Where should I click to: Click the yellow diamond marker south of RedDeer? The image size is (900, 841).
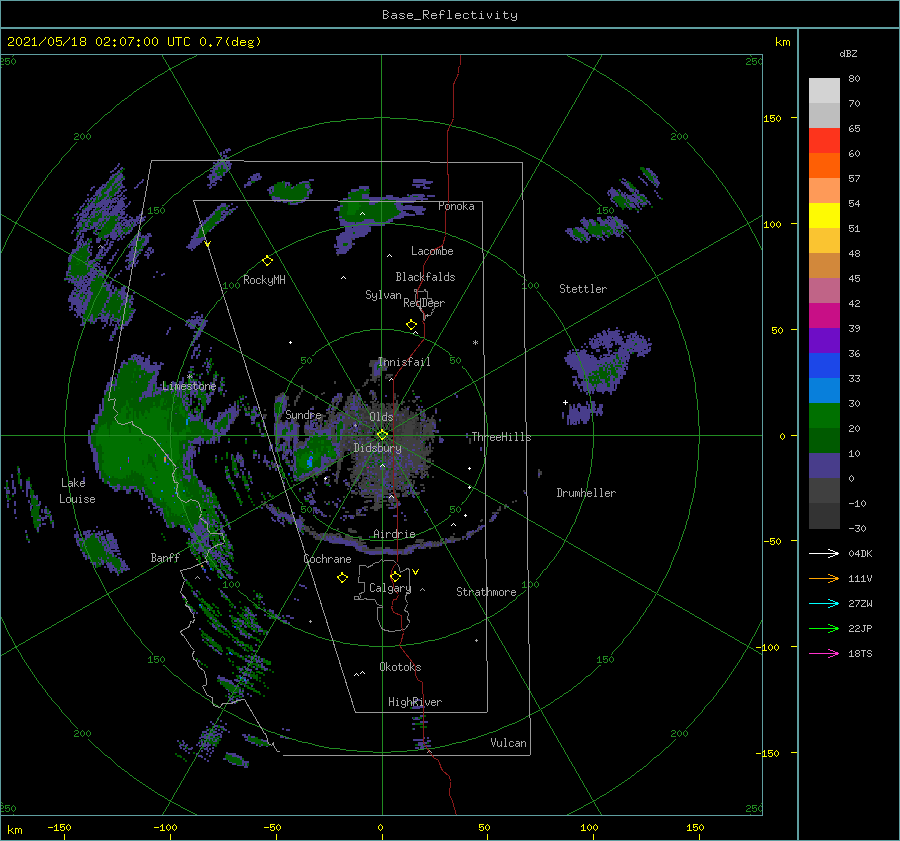[x=411, y=325]
